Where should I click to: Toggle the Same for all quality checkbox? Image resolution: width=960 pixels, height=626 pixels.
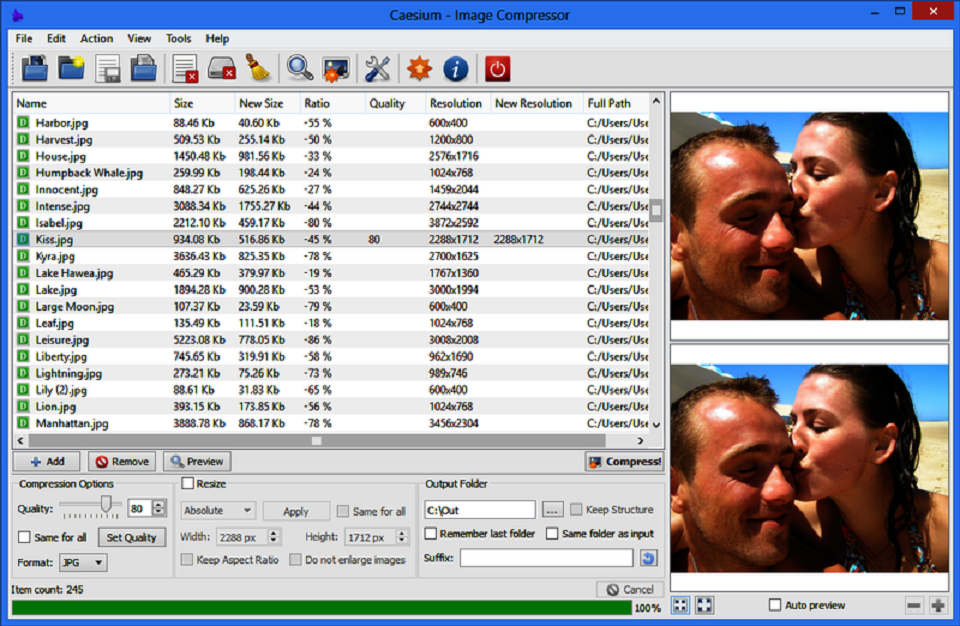(24, 537)
